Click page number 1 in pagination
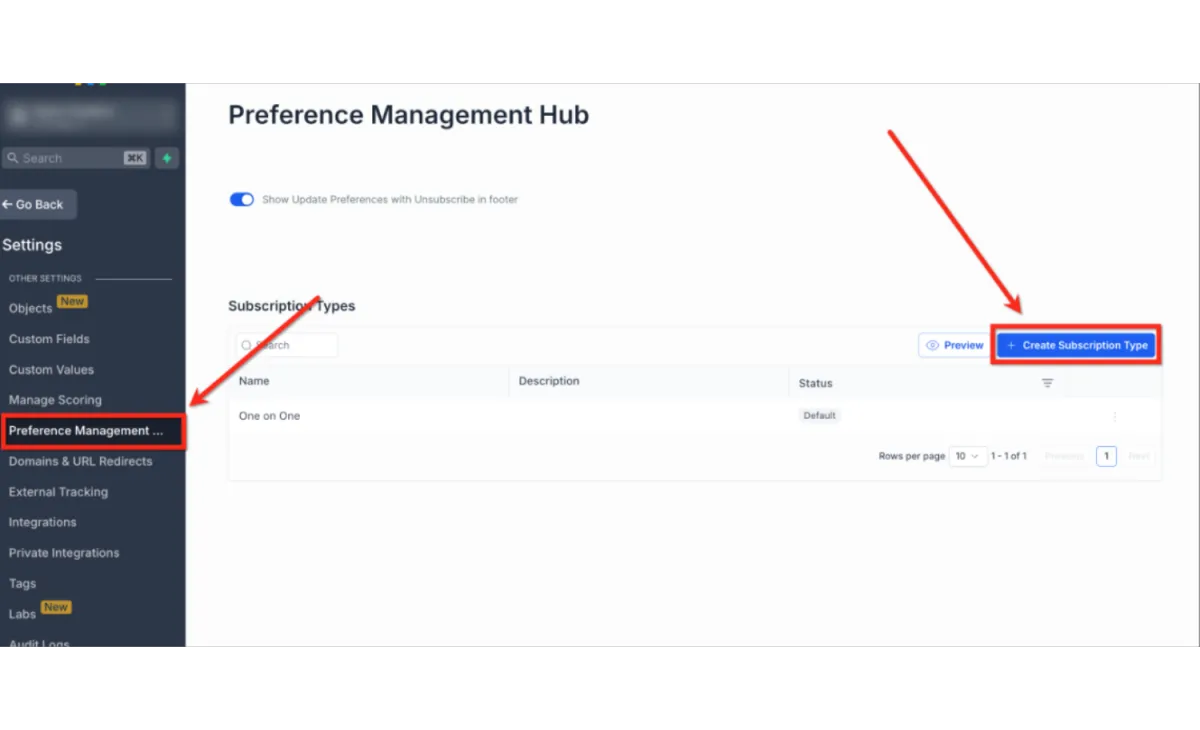 (x=1106, y=456)
